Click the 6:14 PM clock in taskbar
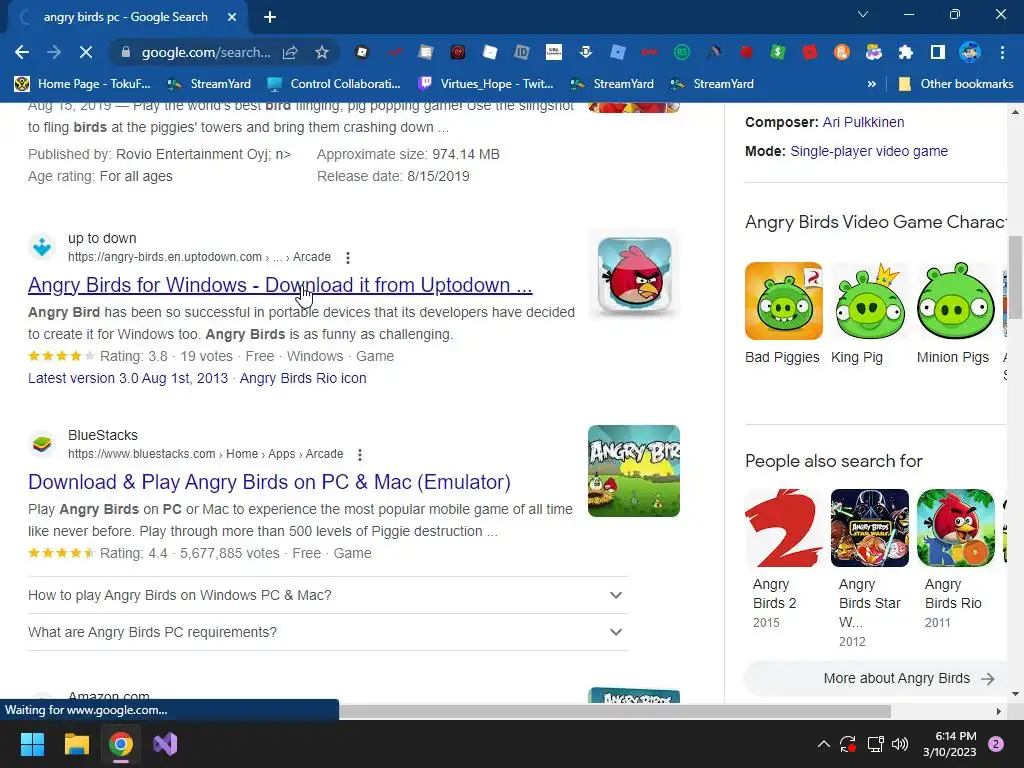This screenshot has width=1024, height=768. pos(950,744)
